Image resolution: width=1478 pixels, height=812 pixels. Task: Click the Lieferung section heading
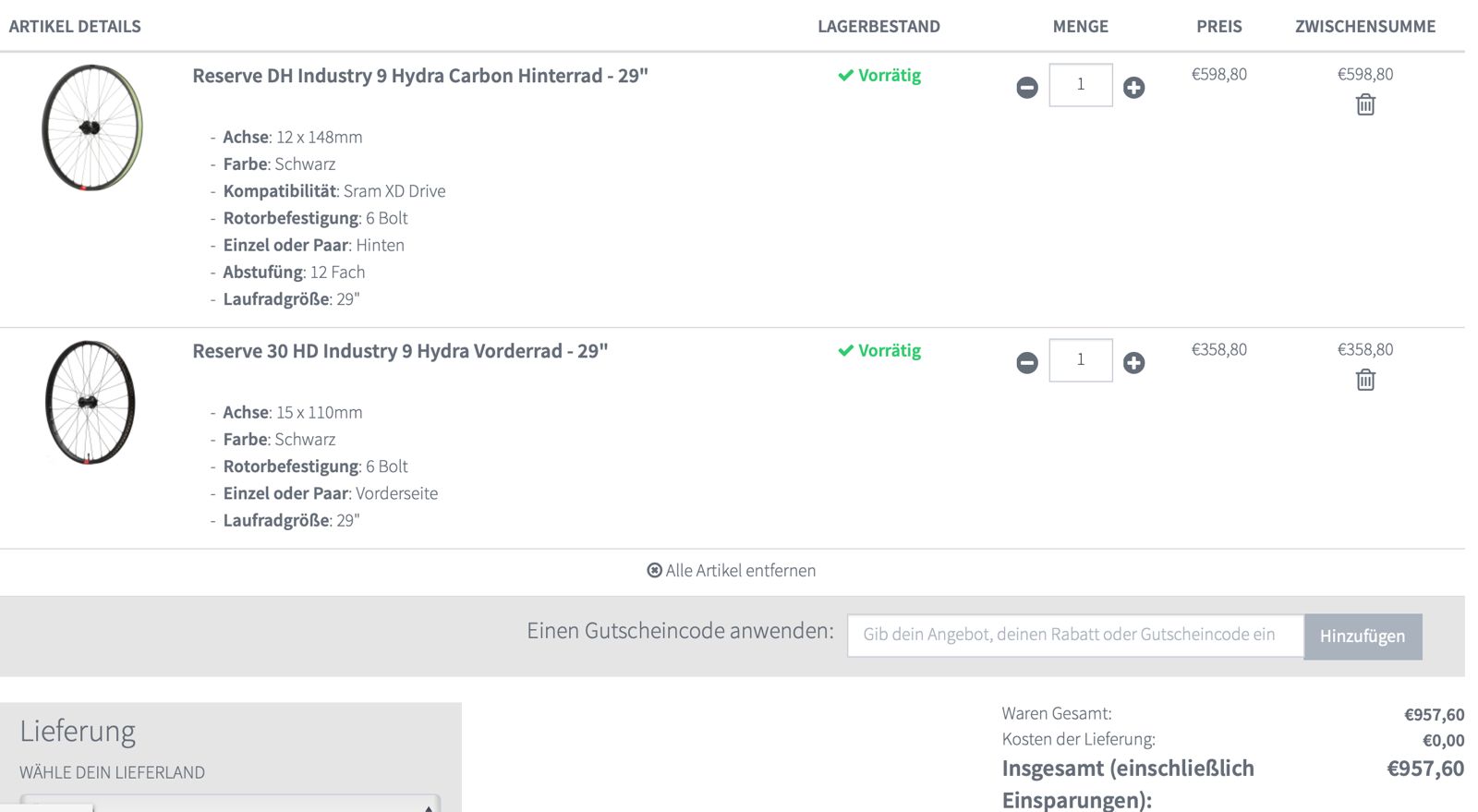coord(78,732)
